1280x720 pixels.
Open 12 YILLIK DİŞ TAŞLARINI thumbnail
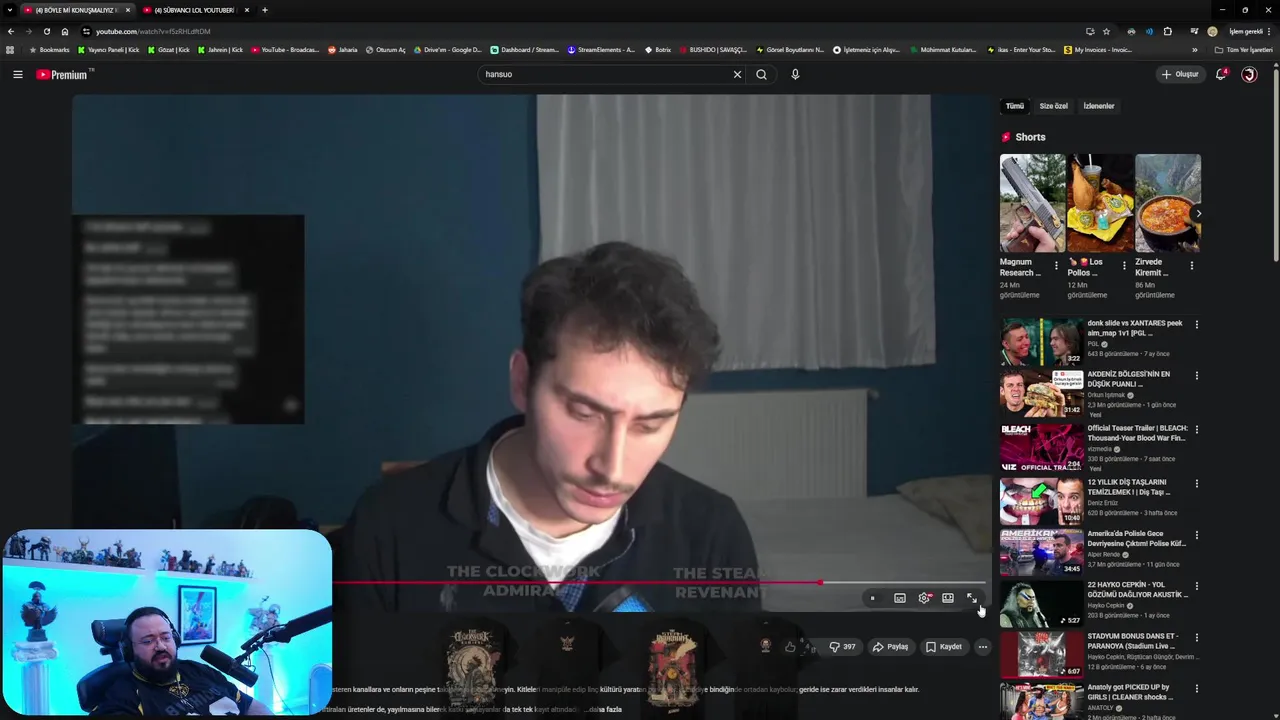coord(1041,500)
